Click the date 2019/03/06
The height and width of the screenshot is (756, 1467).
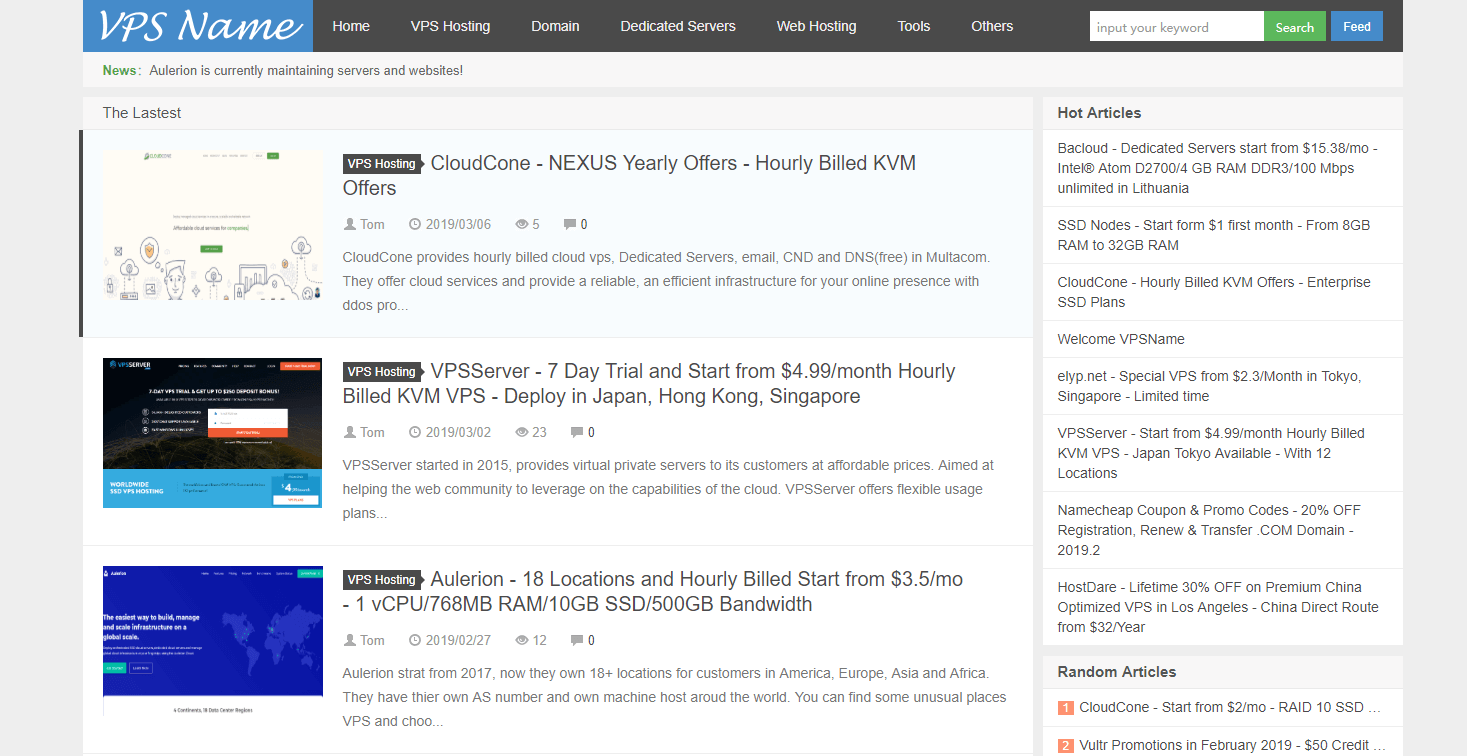(458, 224)
